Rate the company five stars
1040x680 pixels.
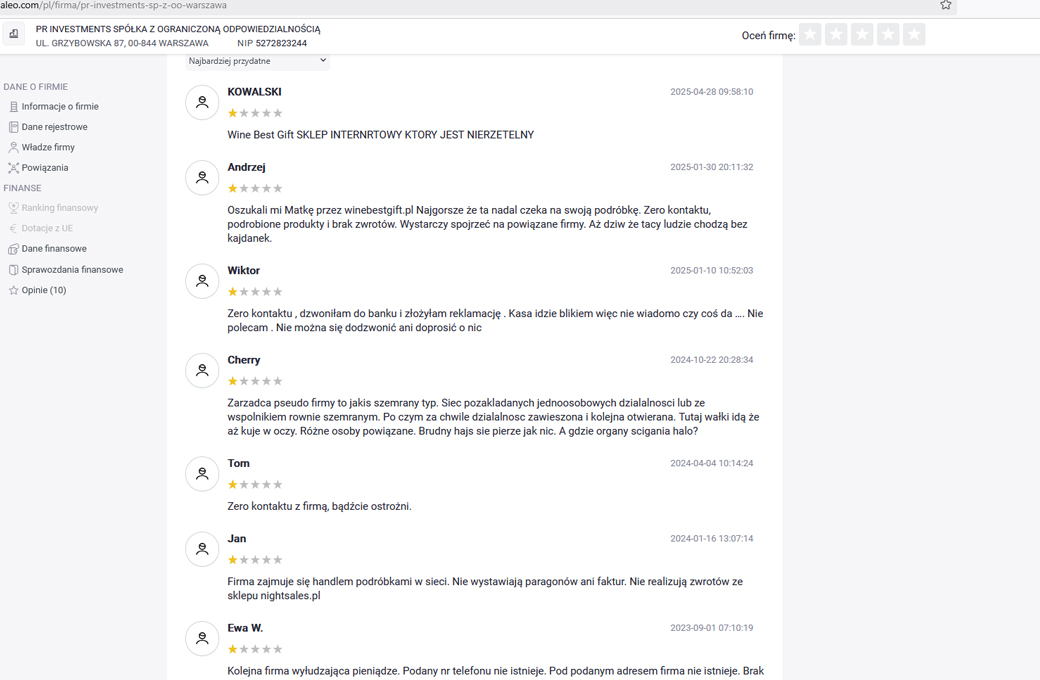click(x=914, y=34)
